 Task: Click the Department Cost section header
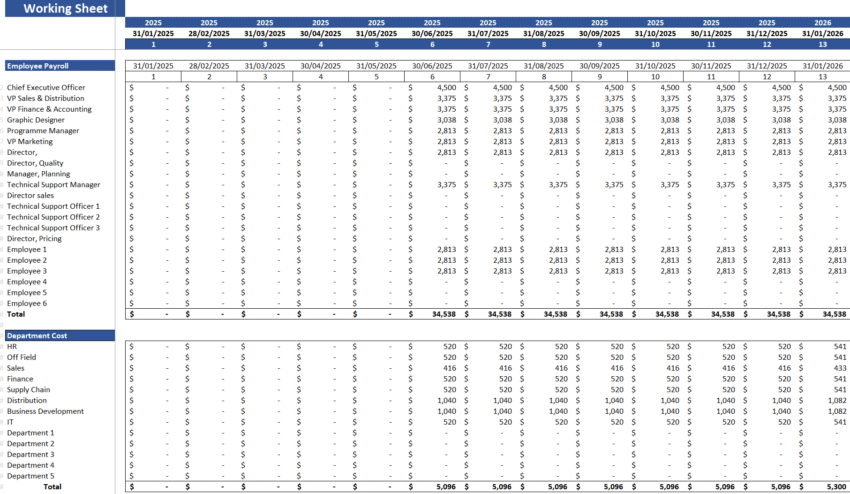(x=60, y=336)
